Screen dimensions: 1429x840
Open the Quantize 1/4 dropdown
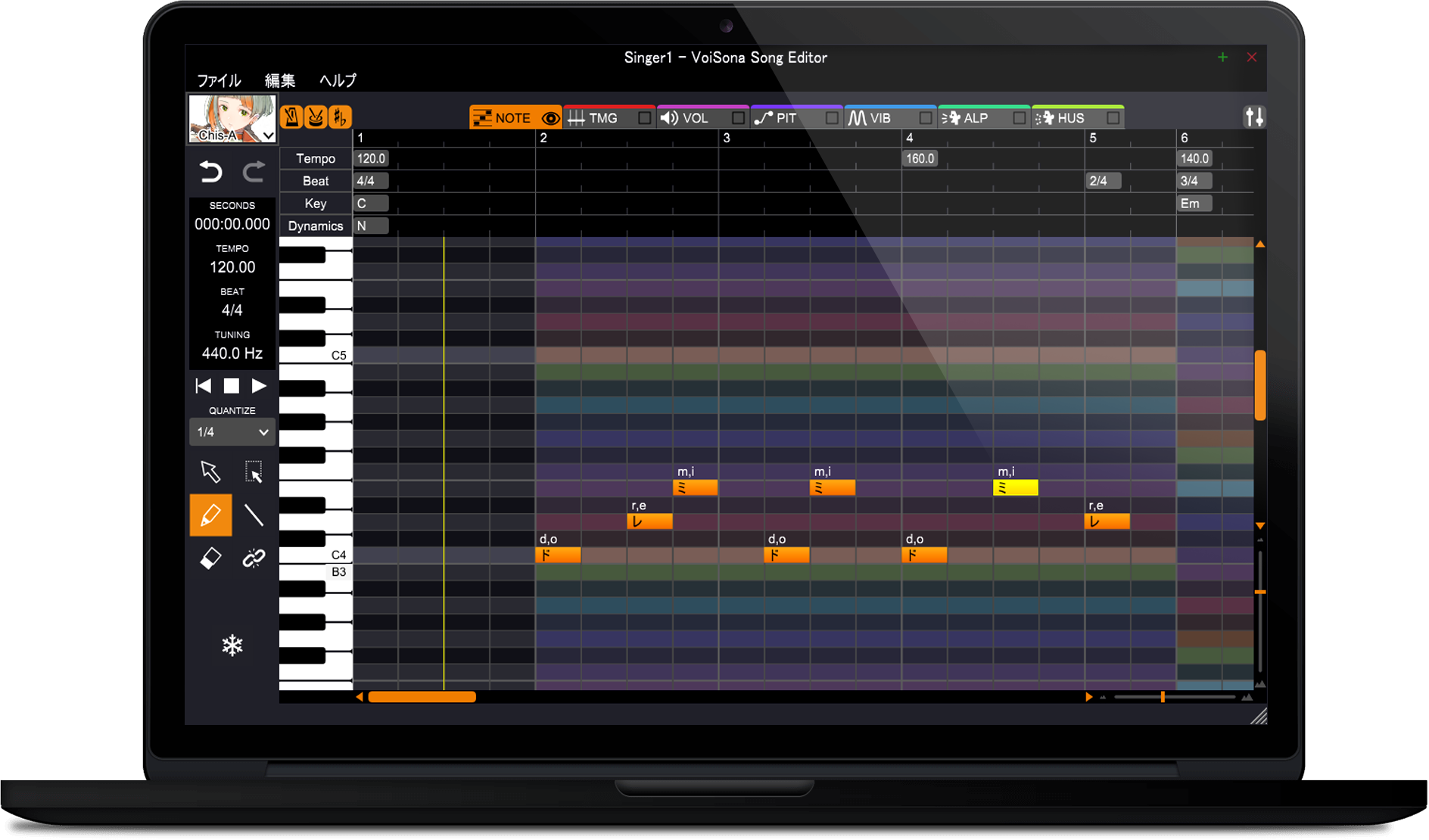[232, 432]
